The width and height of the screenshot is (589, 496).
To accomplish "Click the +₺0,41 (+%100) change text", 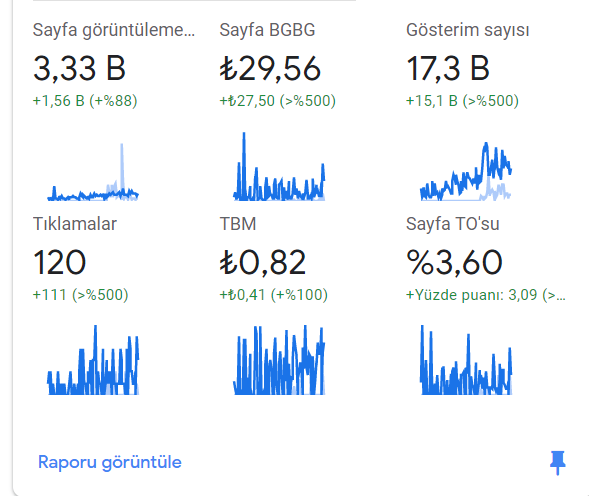I will click(x=273, y=295).
